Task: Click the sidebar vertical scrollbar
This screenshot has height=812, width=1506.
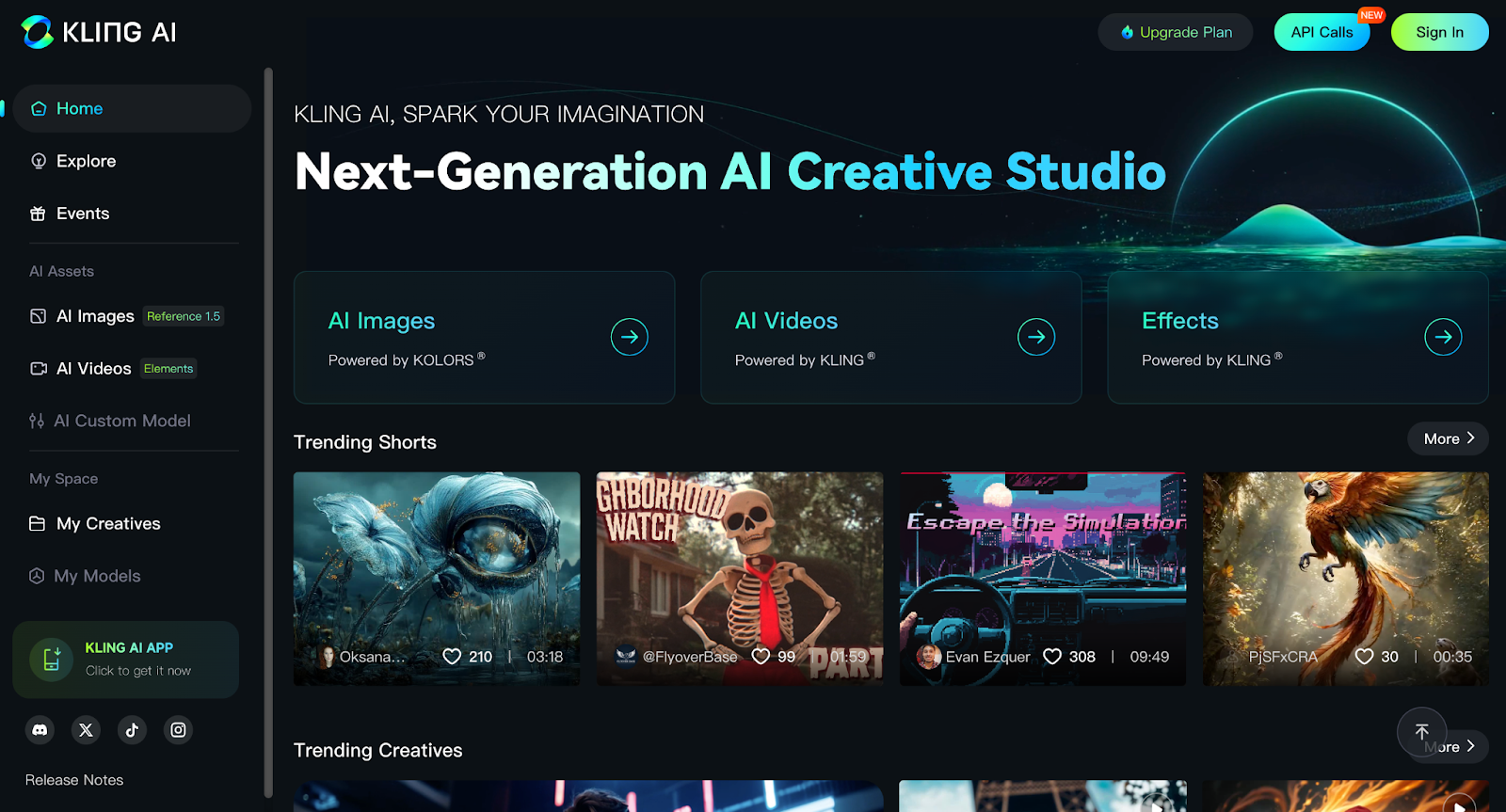Action: (268, 433)
